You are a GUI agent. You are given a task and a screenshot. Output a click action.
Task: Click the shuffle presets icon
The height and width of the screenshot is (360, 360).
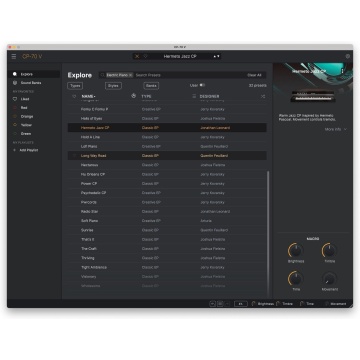click(x=263, y=96)
